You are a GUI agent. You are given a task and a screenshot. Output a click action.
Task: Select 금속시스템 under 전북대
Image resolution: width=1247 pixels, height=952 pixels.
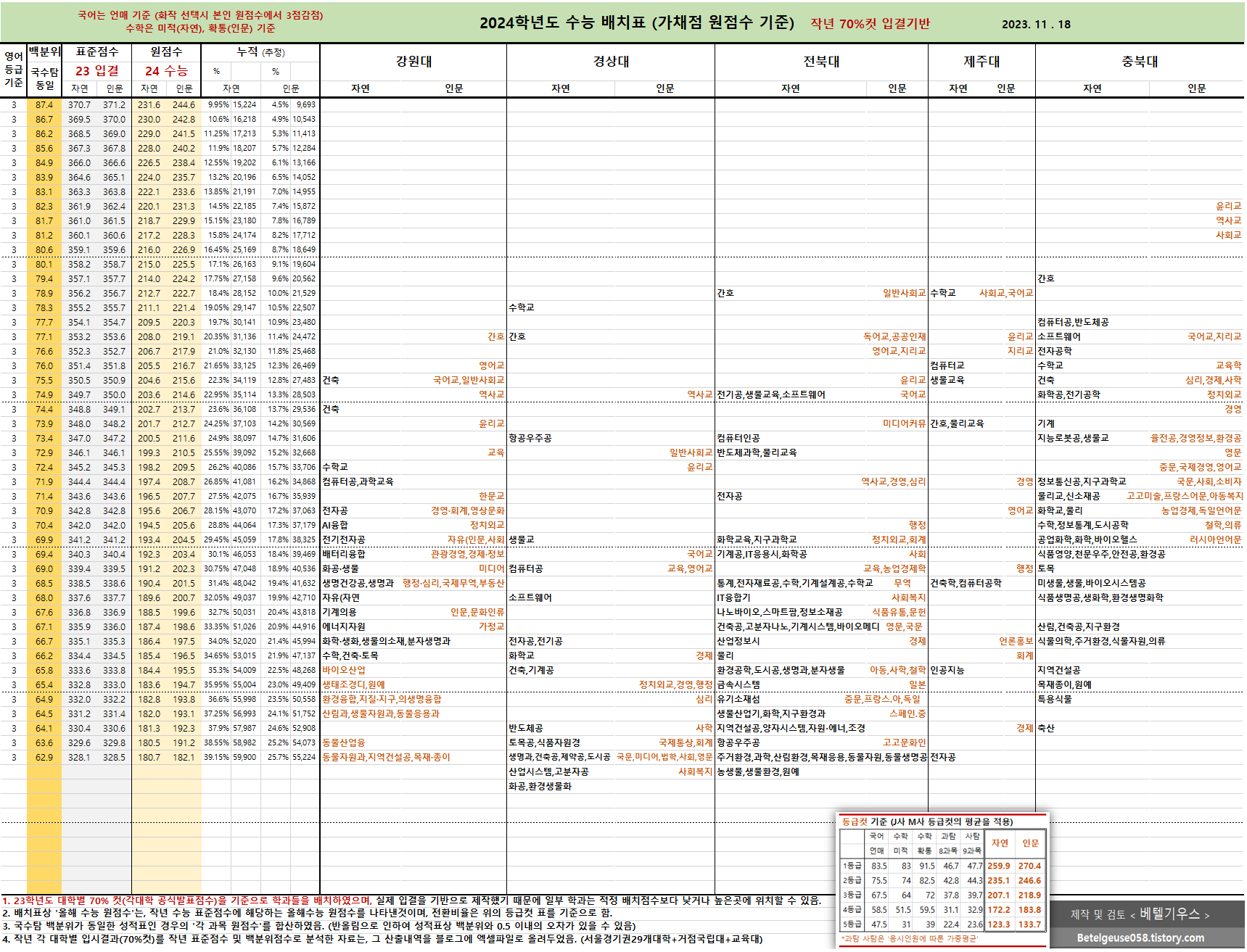[738, 684]
